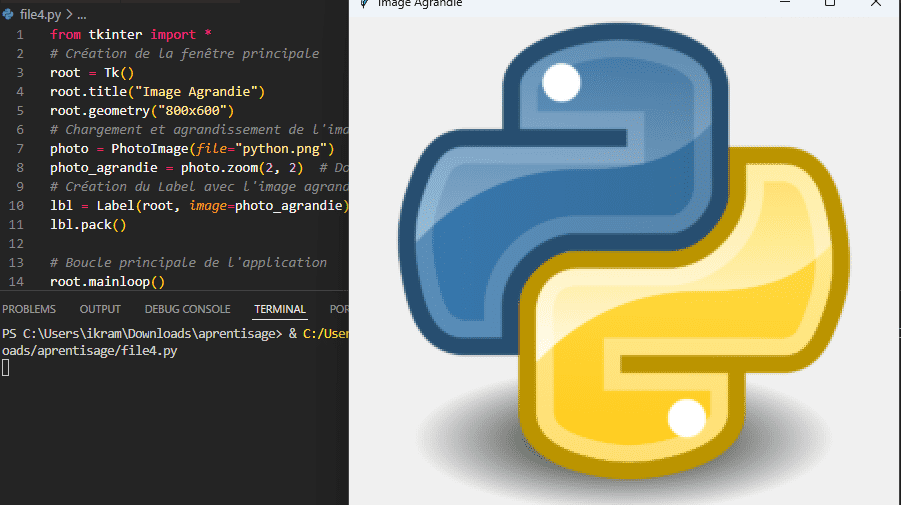Close the Image Agrandie window
901x505 pixels.
pyautogui.click(x=876, y=3)
